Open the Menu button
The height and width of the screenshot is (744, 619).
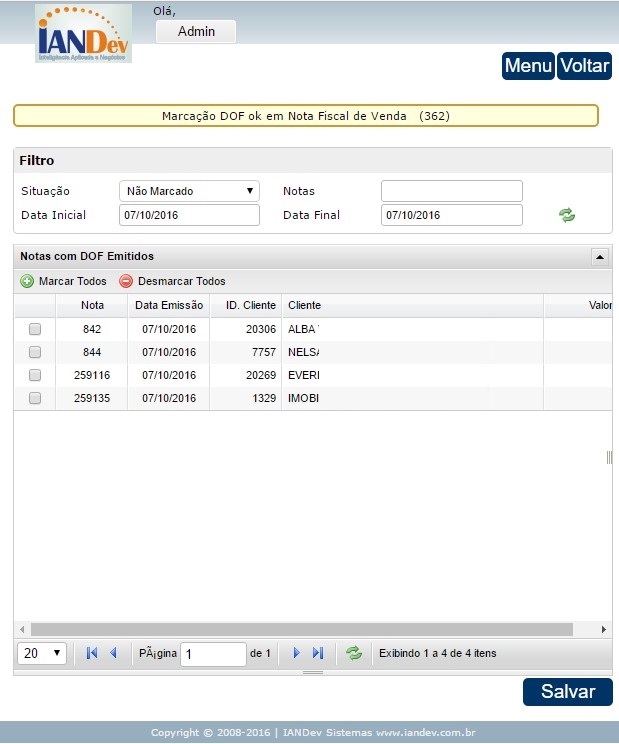[528, 66]
